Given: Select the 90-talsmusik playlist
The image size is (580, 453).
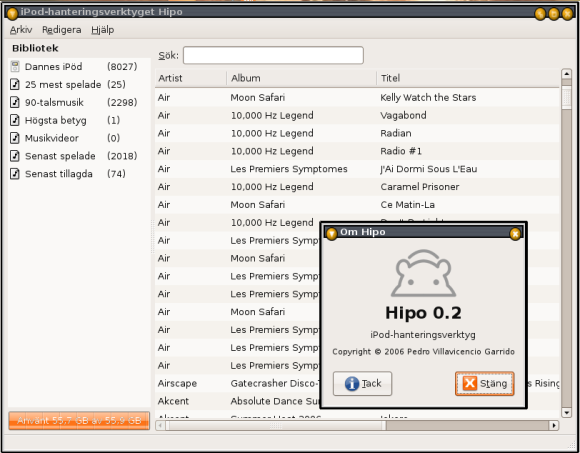Looking at the screenshot, I should pyautogui.click(x=79, y=102).
